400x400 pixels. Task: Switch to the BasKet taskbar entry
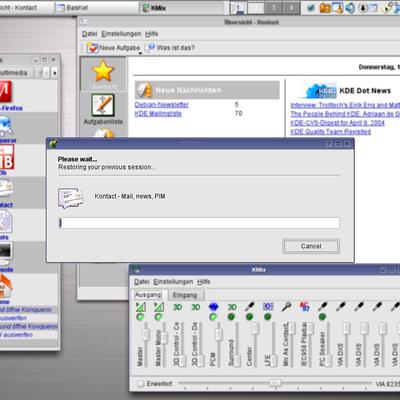pyautogui.click(x=96, y=8)
